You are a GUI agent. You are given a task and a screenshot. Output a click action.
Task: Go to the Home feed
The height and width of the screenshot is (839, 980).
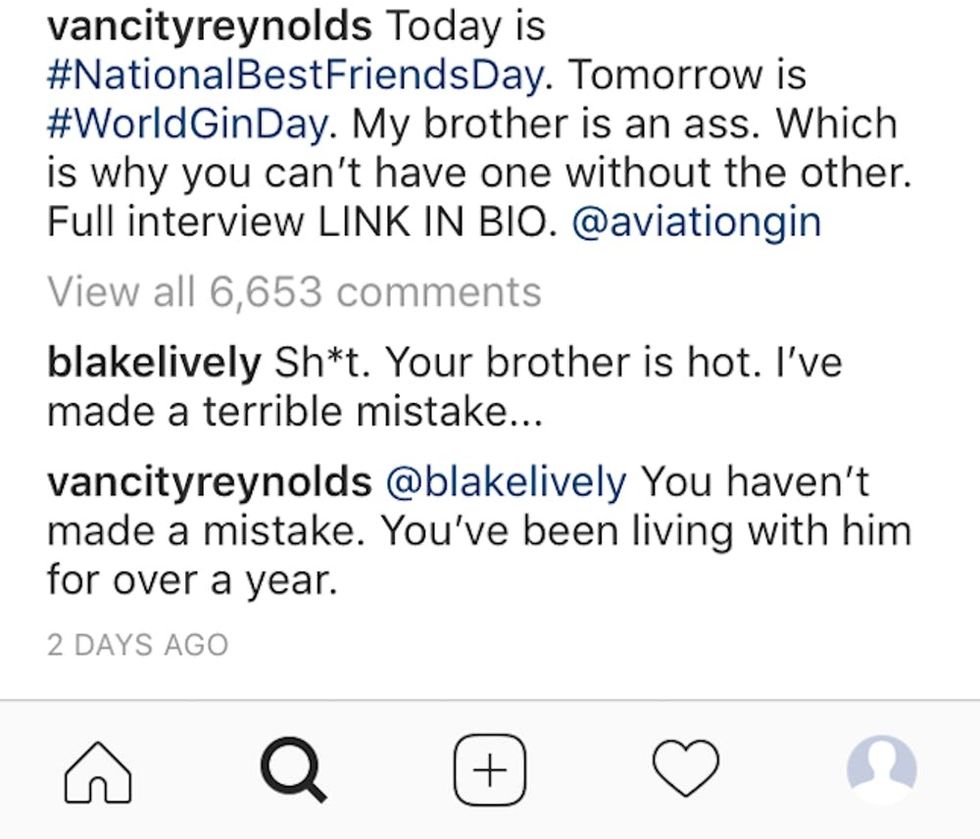click(97, 771)
